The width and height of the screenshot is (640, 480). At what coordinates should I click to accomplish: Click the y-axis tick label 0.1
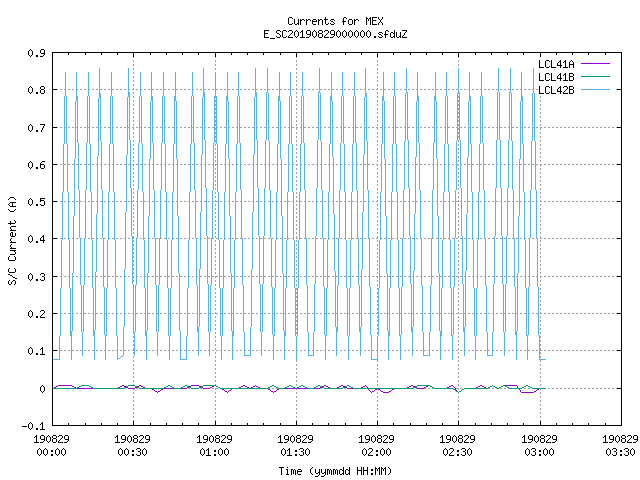click(x=36, y=351)
